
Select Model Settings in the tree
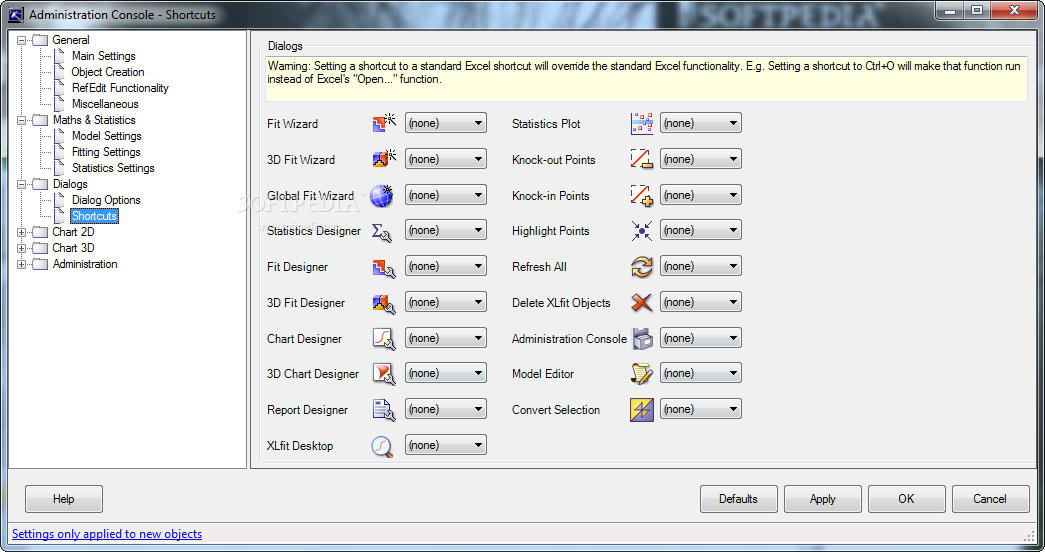pos(107,136)
